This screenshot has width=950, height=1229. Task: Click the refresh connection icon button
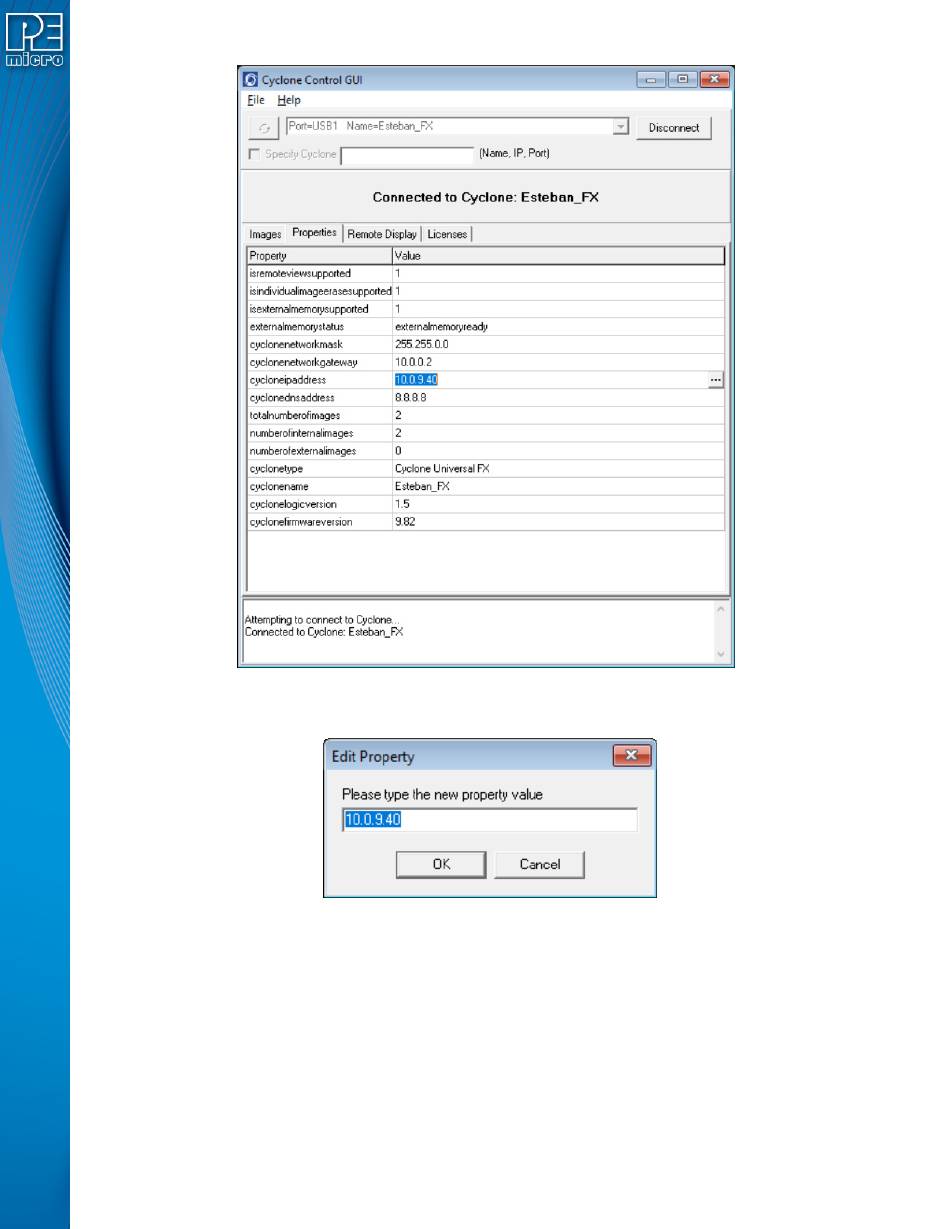click(263, 128)
